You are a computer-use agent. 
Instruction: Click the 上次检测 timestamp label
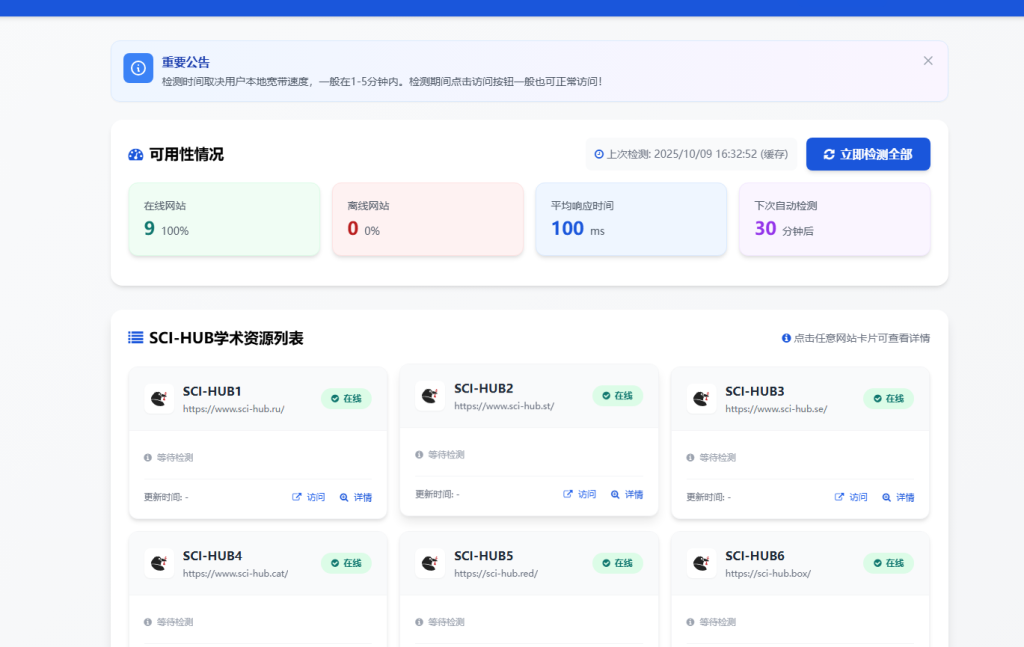point(691,155)
